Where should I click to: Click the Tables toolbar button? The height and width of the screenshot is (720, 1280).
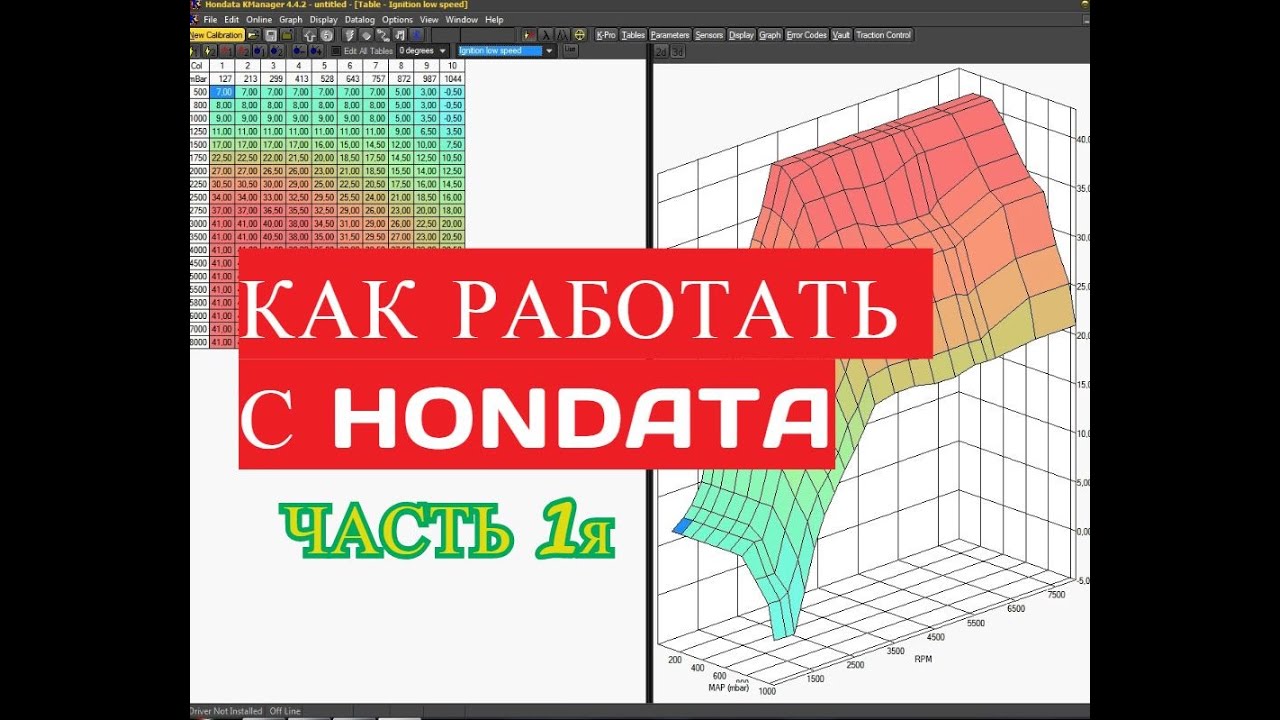(633, 35)
